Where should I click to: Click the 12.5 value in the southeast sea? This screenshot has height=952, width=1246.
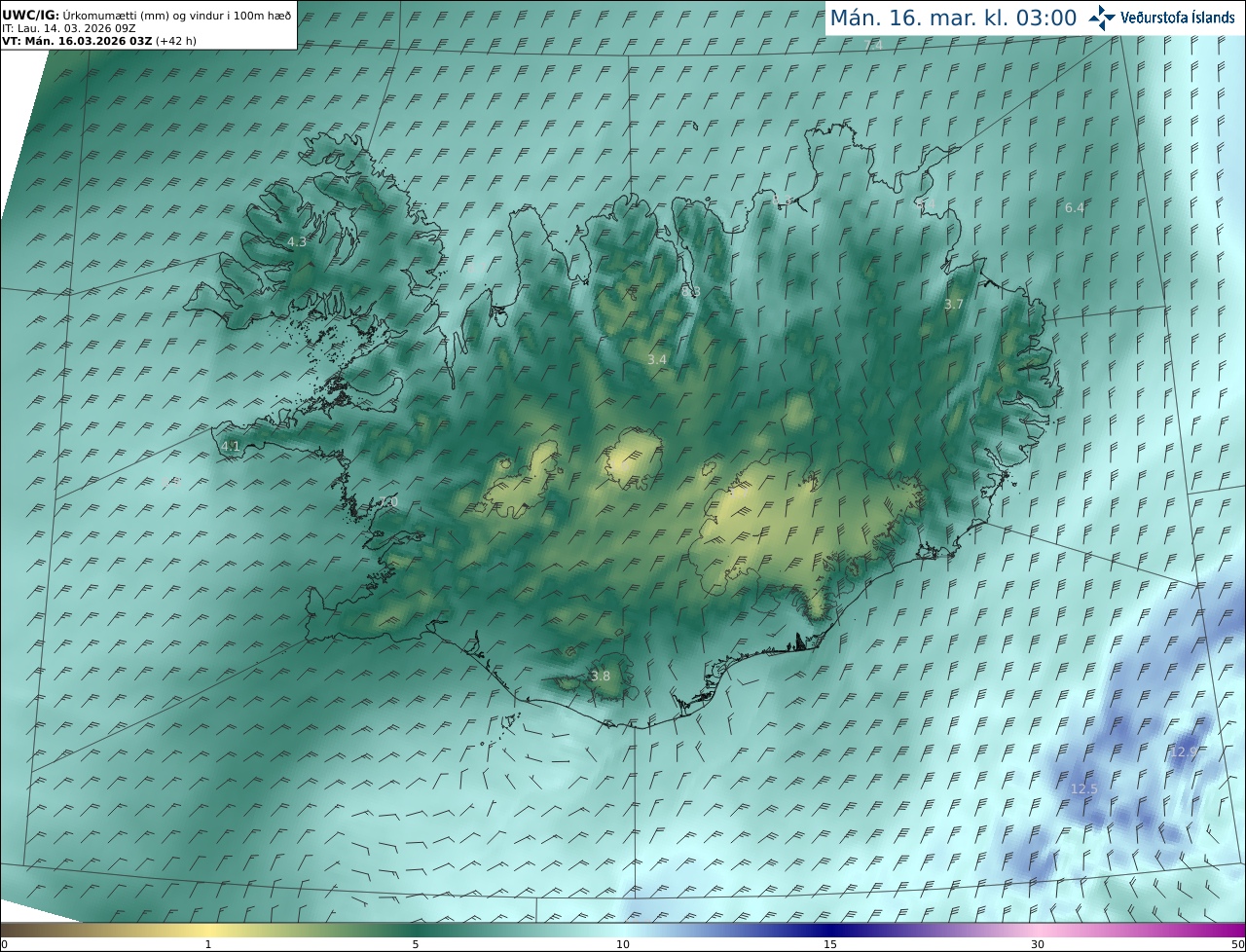point(1083,788)
